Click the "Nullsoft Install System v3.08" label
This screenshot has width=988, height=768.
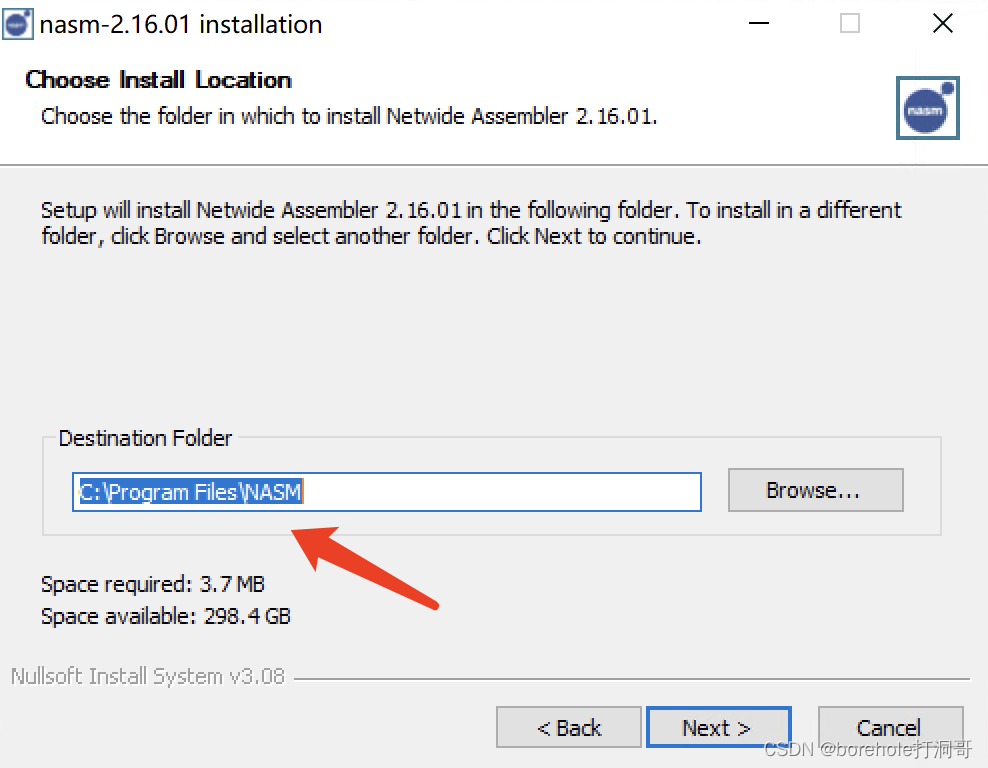[x=148, y=677]
